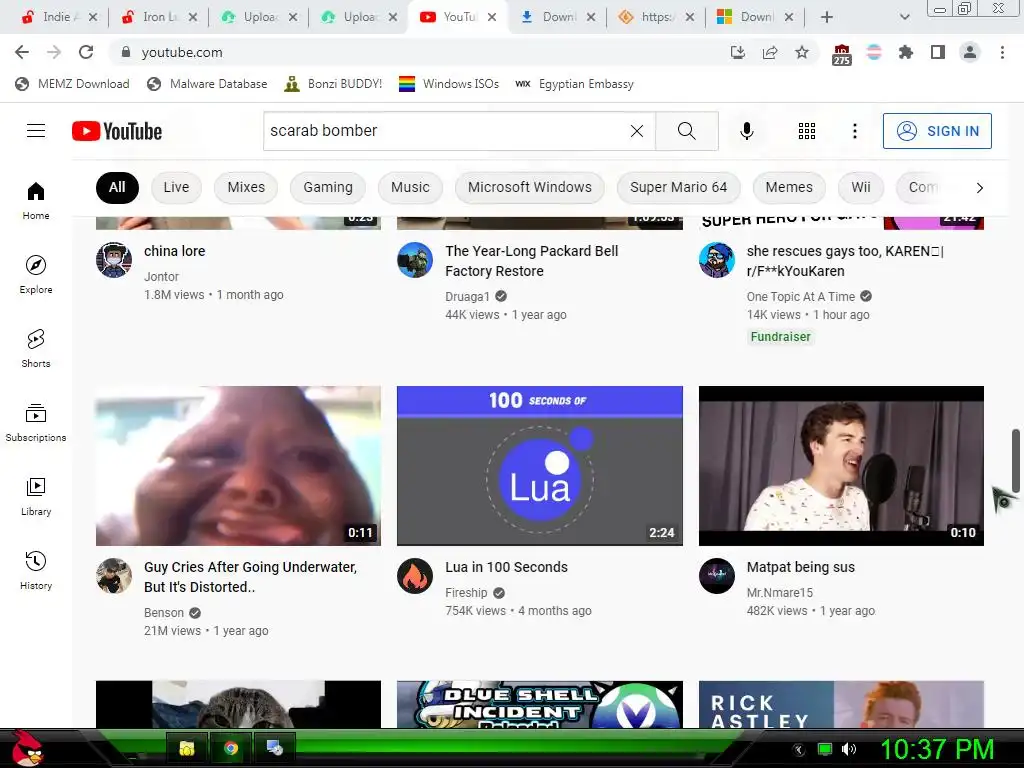Click the share page icon in address bar

770,52
